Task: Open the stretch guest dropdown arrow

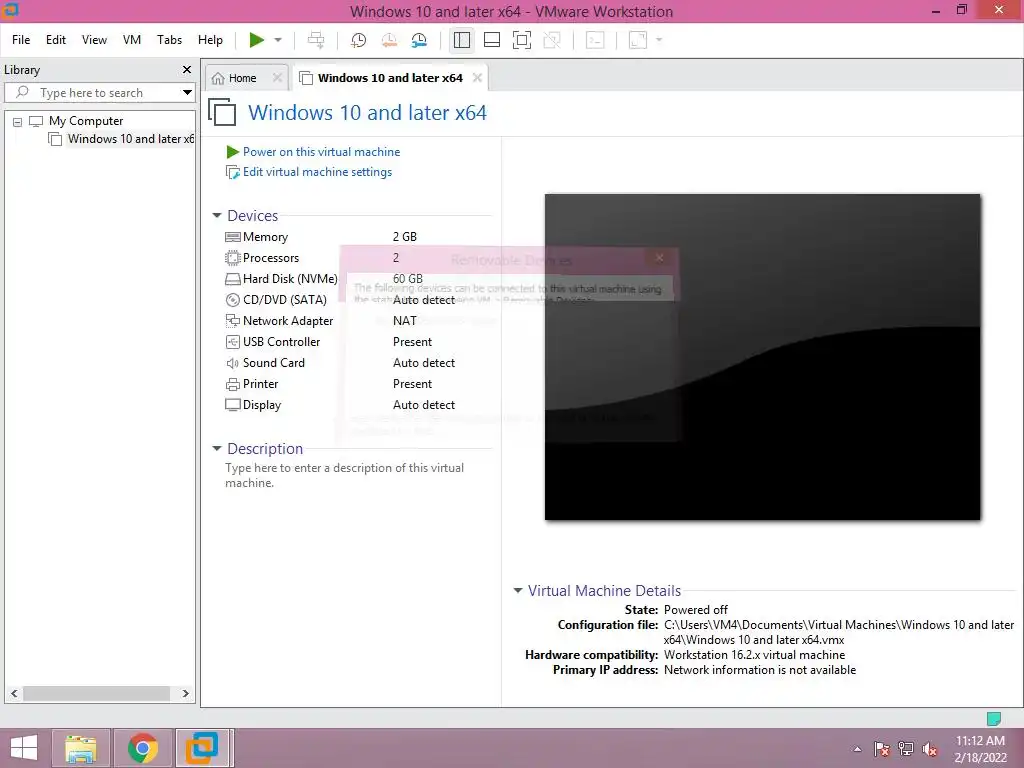Action: coord(659,40)
